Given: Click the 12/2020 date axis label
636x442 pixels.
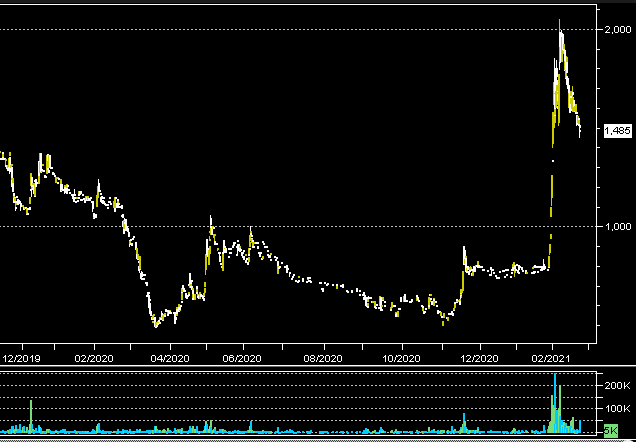Looking at the screenshot, I should (x=480, y=358).
